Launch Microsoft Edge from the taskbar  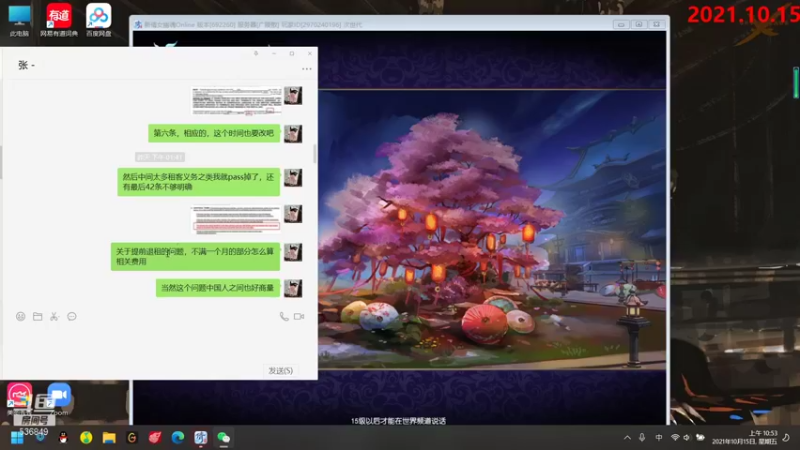tap(178, 438)
